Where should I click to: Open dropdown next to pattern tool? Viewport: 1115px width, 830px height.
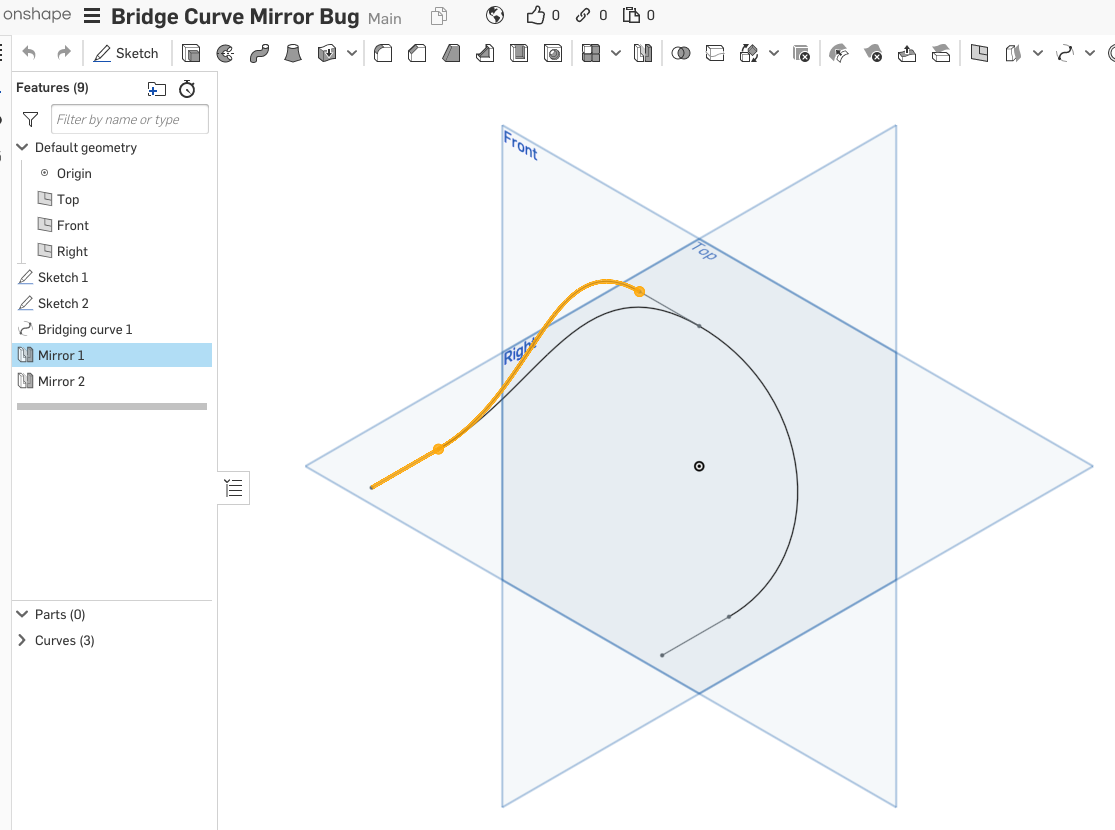[x=616, y=53]
